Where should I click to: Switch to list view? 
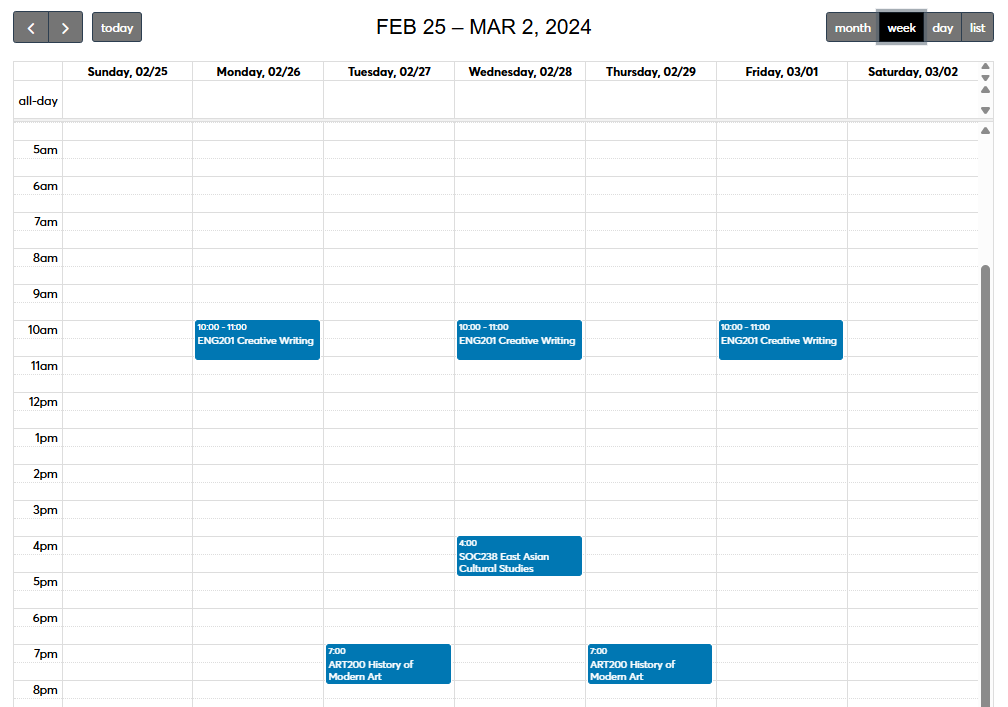click(977, 27)
